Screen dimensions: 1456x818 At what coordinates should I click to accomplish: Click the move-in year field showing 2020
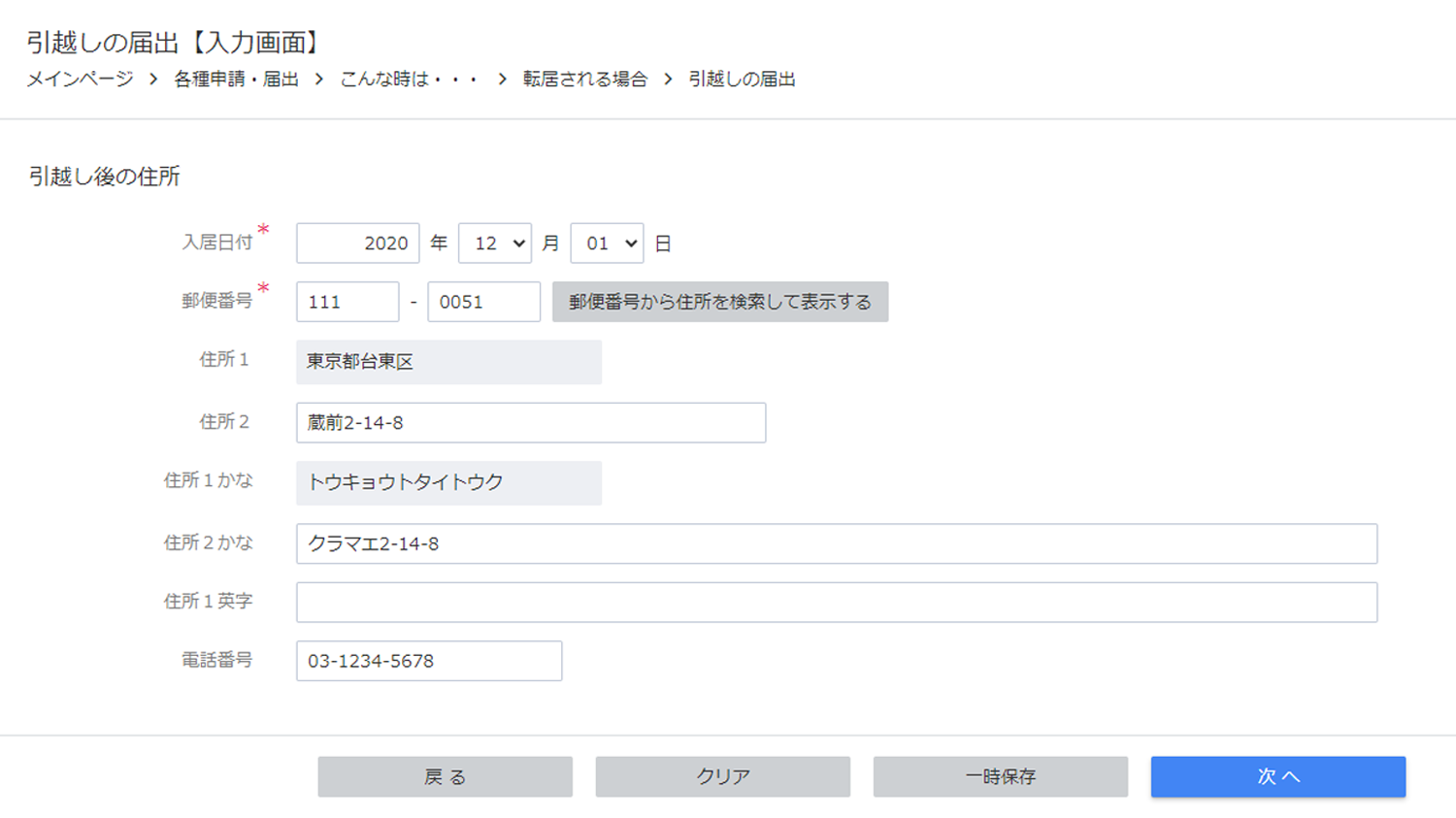pyautogui.click(x=357, y=244)
